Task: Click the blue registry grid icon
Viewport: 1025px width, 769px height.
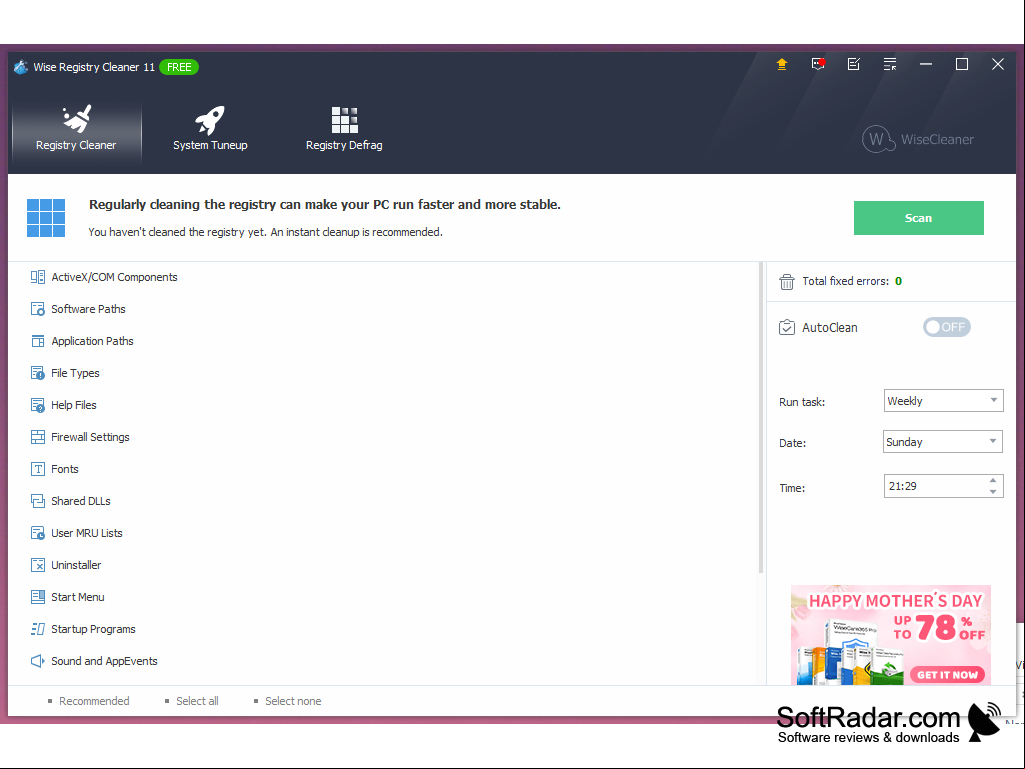Action: point(46,218)
